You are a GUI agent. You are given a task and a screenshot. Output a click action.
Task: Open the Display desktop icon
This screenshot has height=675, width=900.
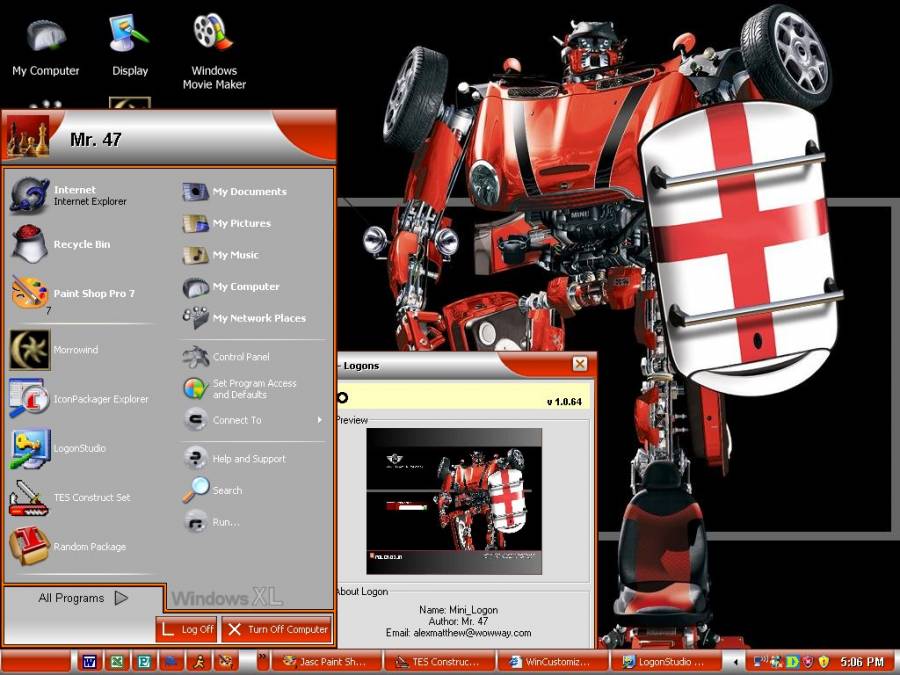tap(130, 46)
